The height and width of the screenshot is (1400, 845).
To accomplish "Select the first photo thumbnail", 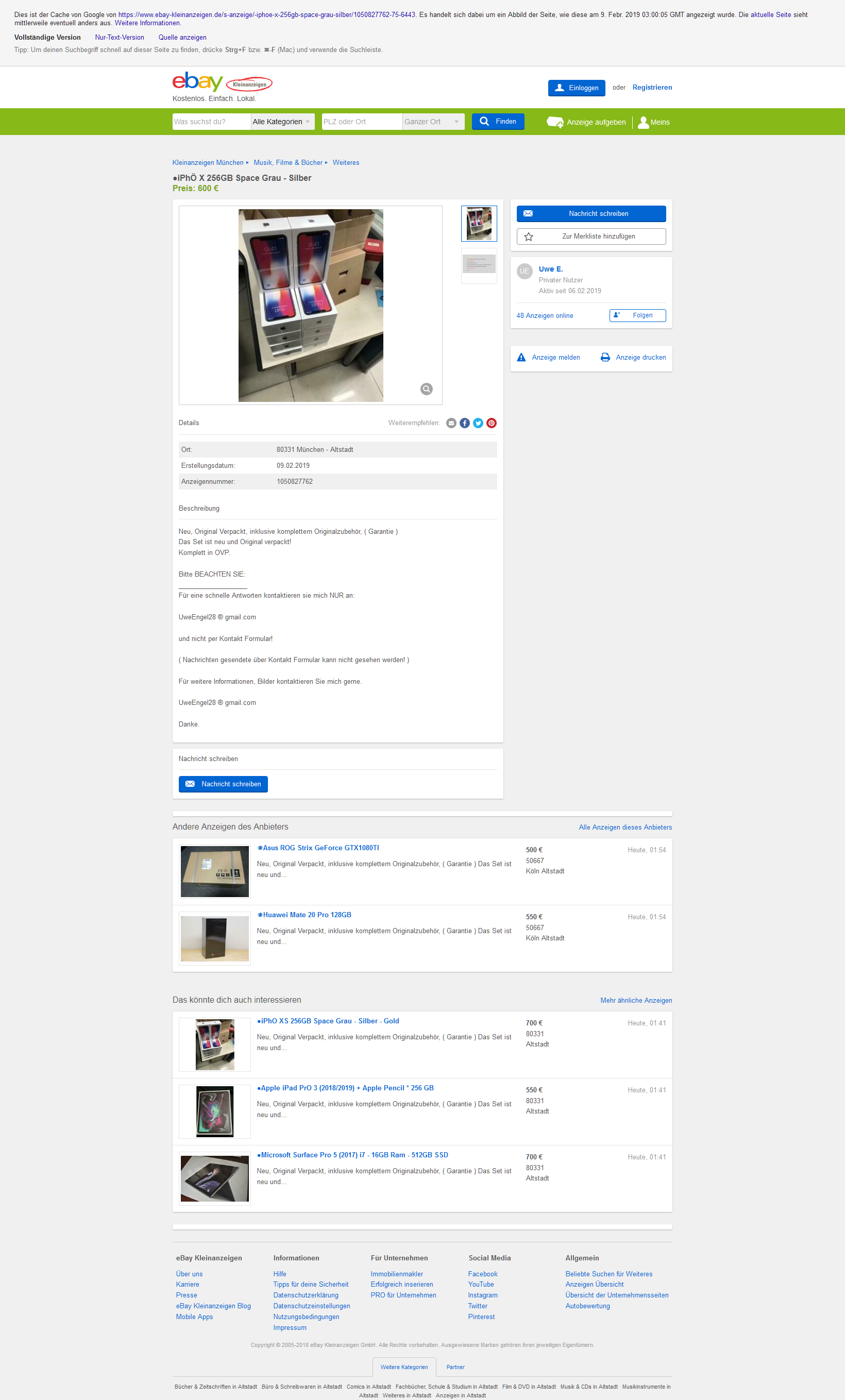I will click(479, 223).
